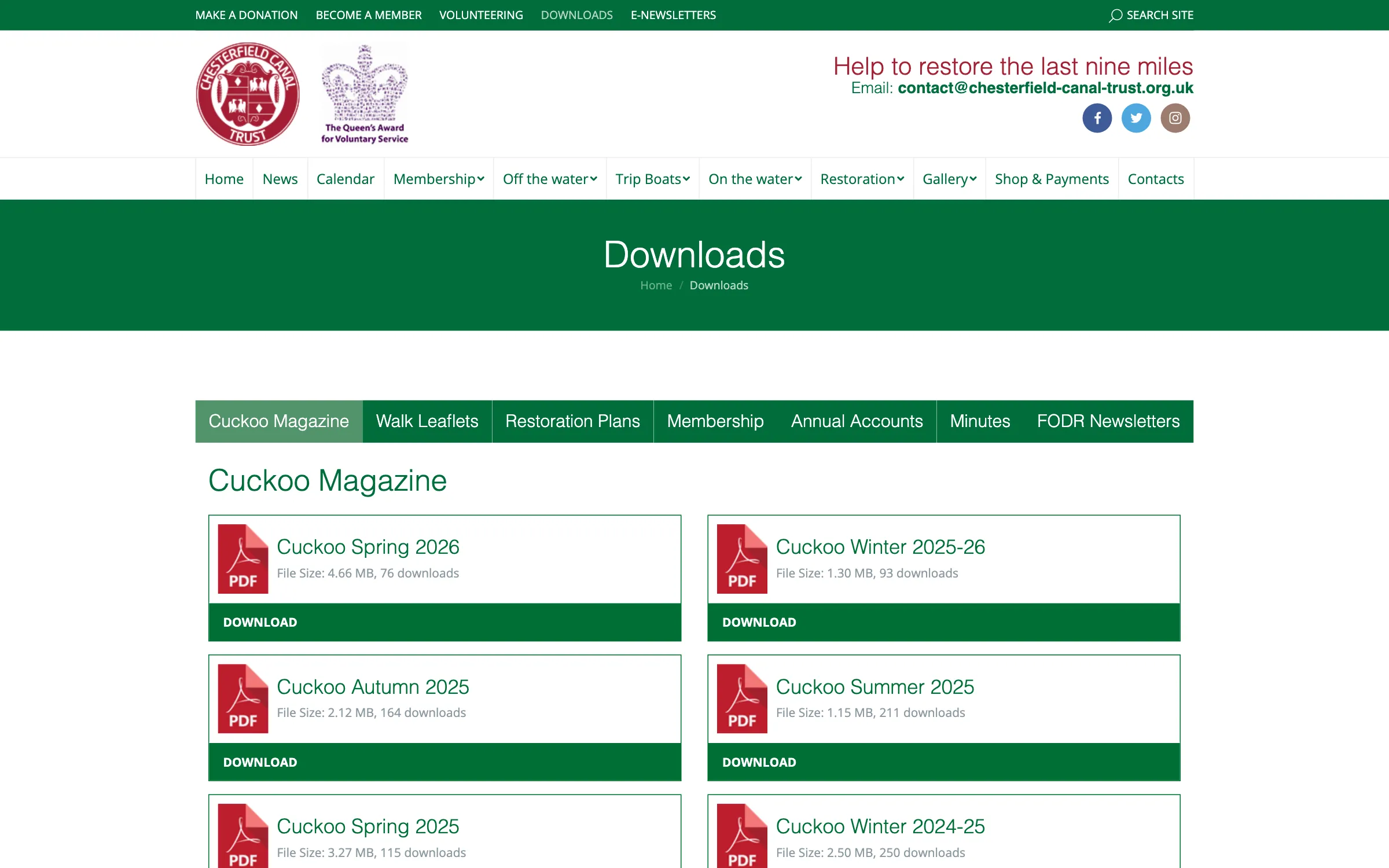
Task: Click PDF icon for Cuckoo Spring 2026
Action: 243,559
